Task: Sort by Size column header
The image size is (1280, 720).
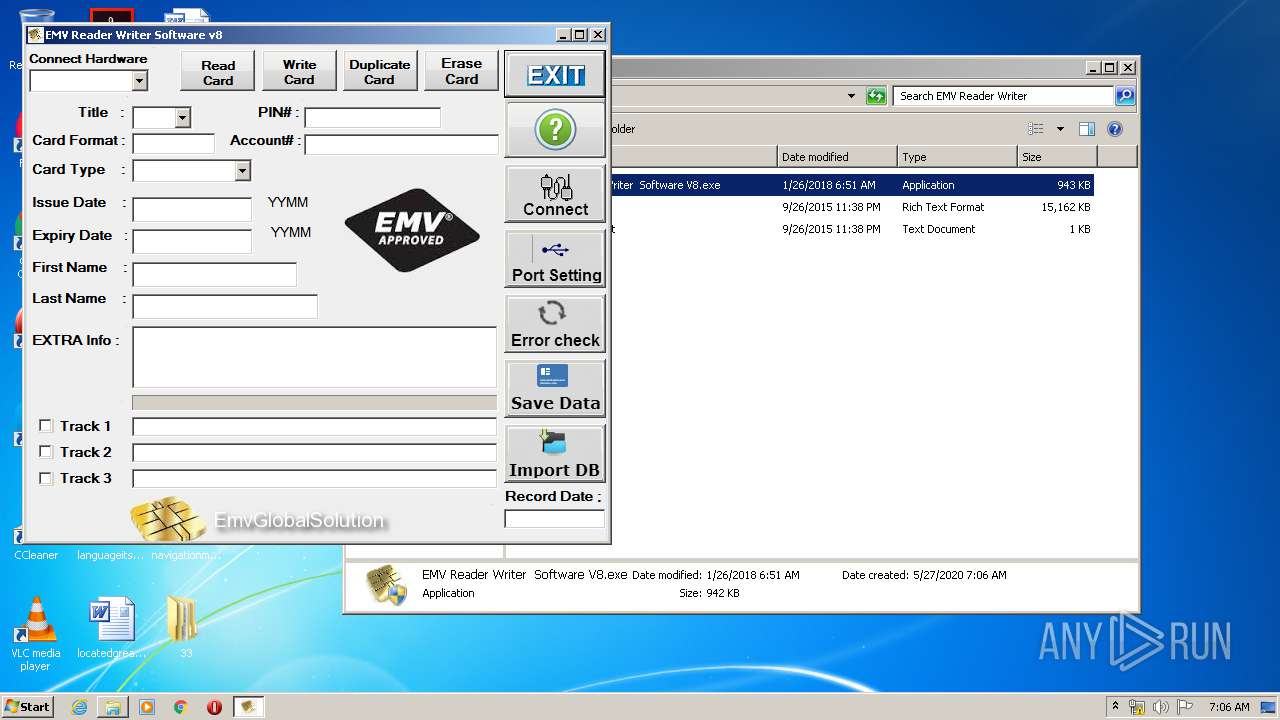Action: coord(1057,157)
